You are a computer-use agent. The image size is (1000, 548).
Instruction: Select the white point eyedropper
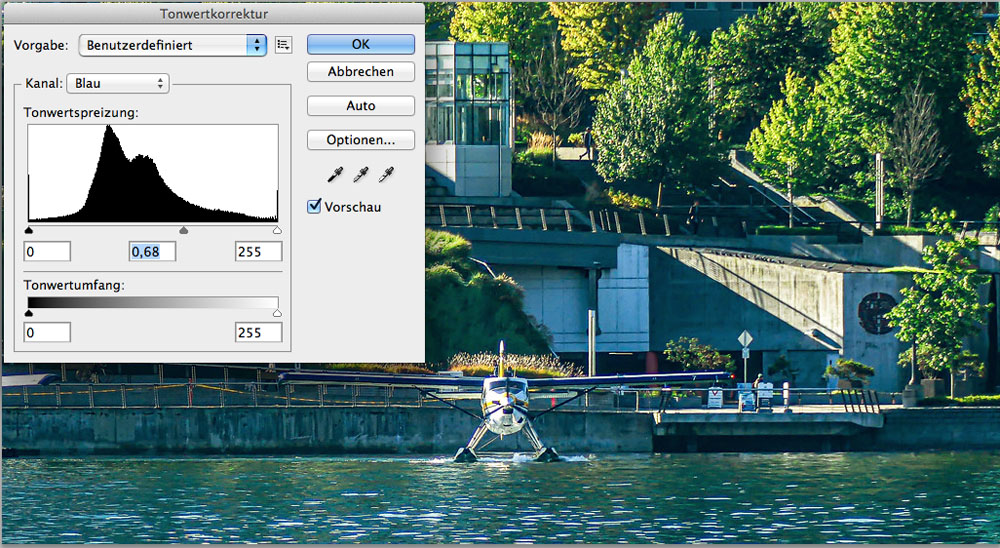[385, 175]
